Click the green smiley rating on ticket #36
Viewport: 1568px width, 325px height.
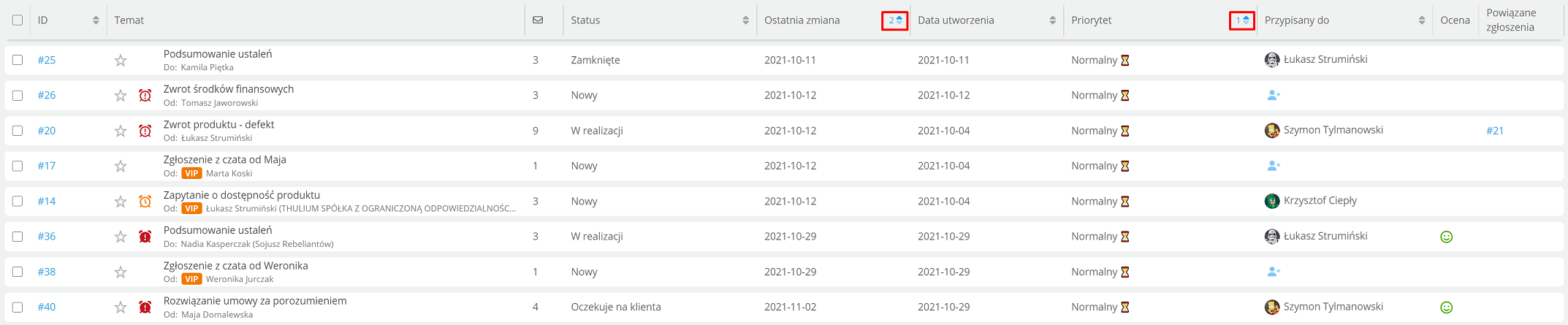pos(1446,237)
